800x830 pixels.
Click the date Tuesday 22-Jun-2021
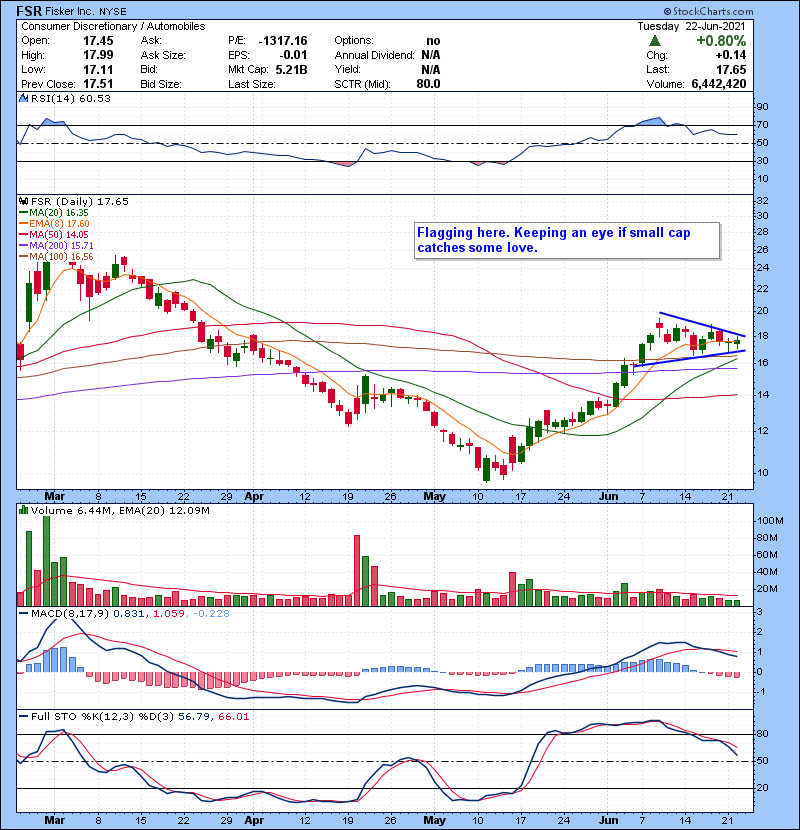point(691,26)
